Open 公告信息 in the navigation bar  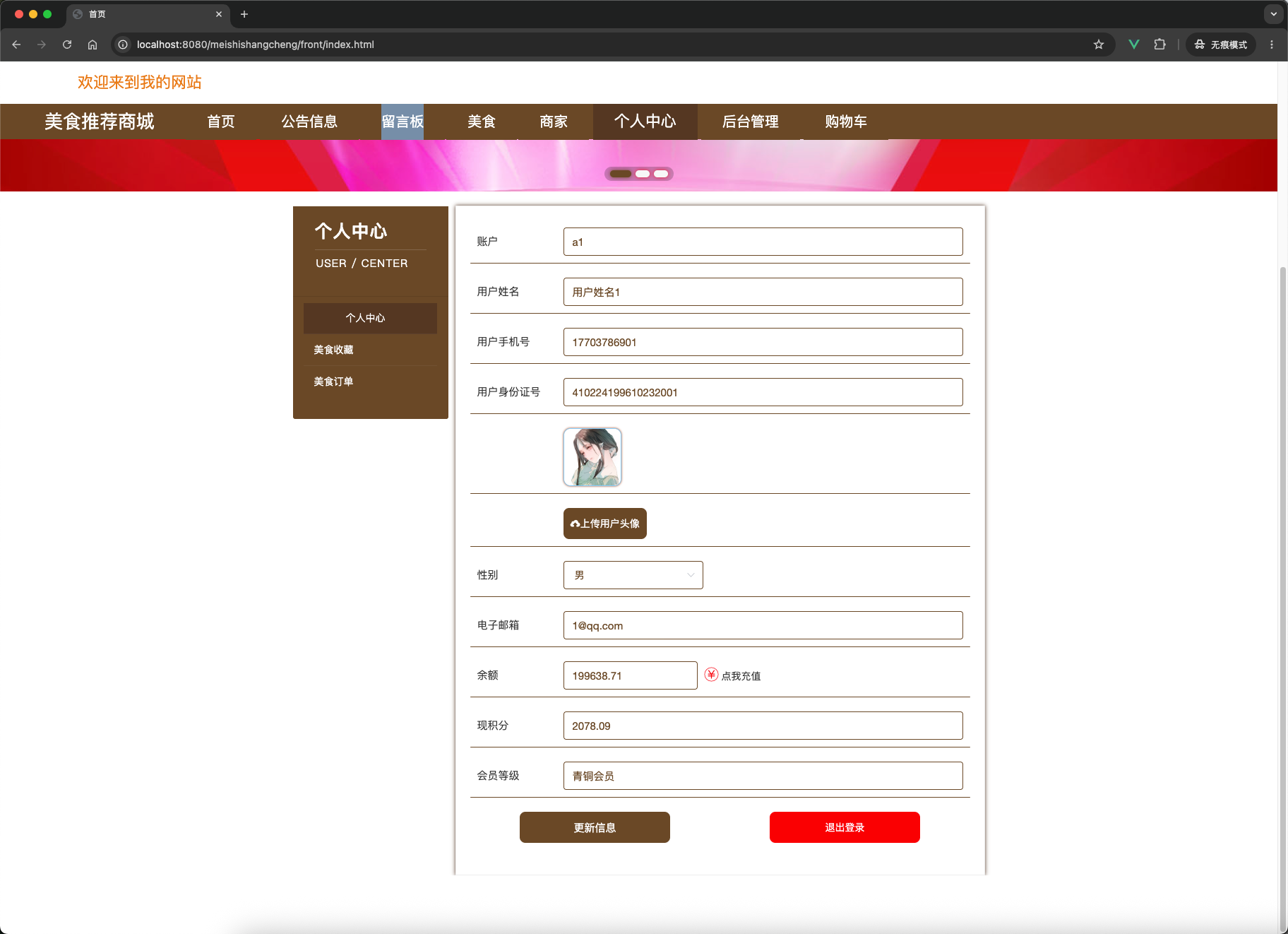309,122
